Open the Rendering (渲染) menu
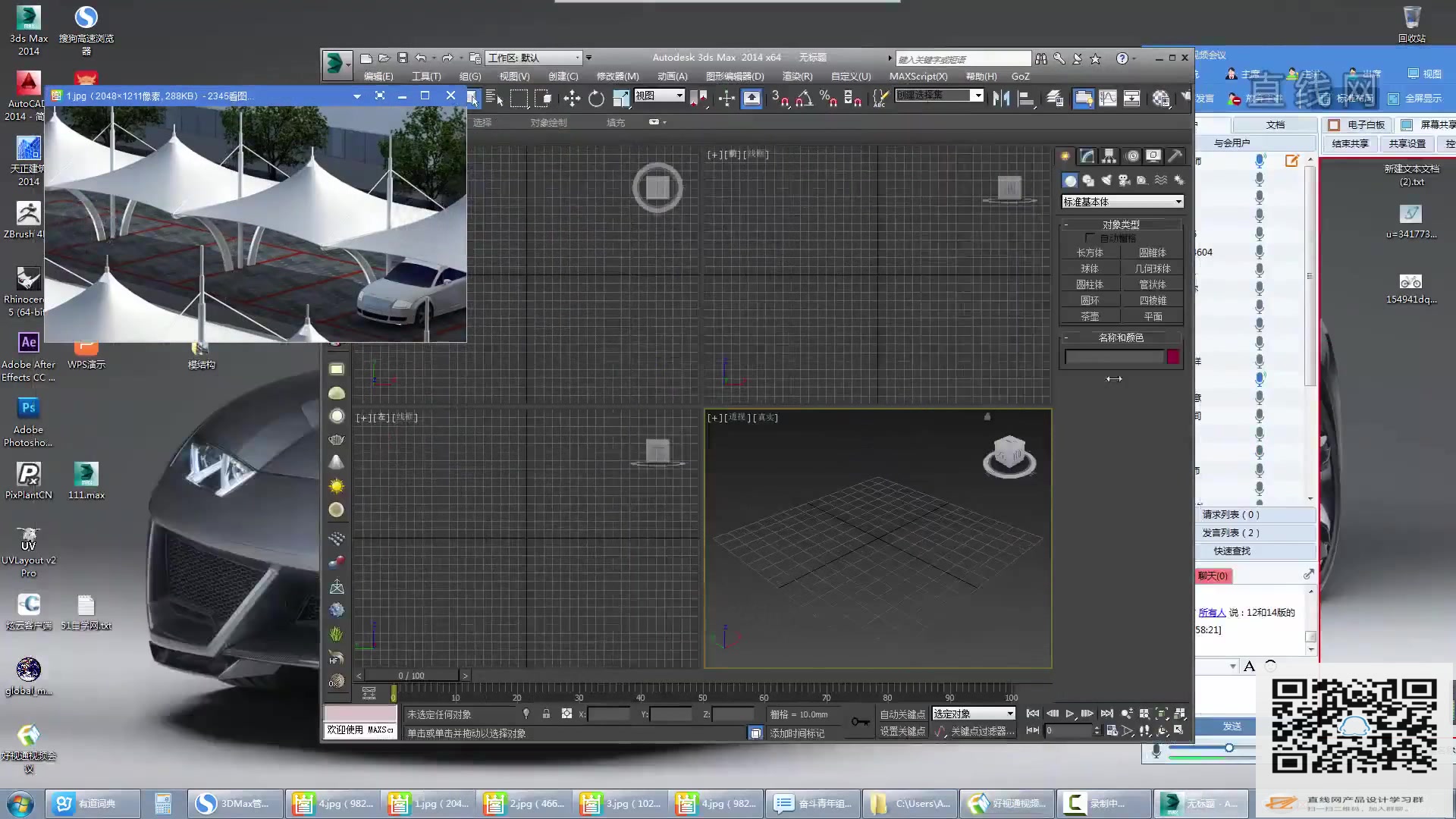 (x=797, y=77)
